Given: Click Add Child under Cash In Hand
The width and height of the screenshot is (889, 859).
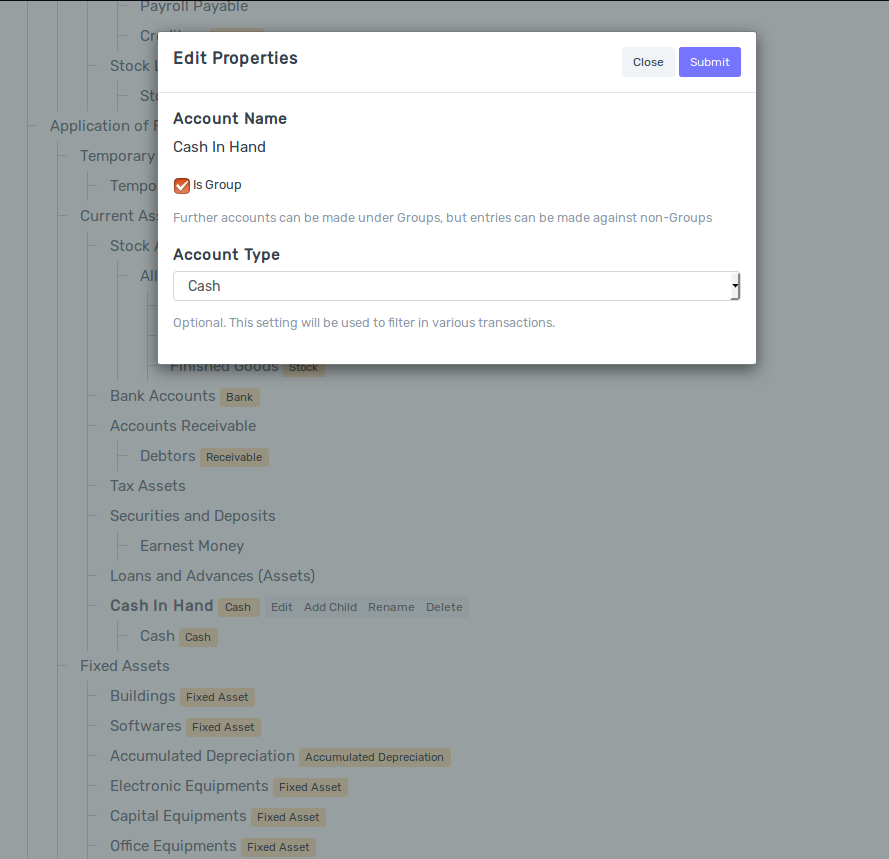Looking at the screenshot, I should tap(330, 607).
